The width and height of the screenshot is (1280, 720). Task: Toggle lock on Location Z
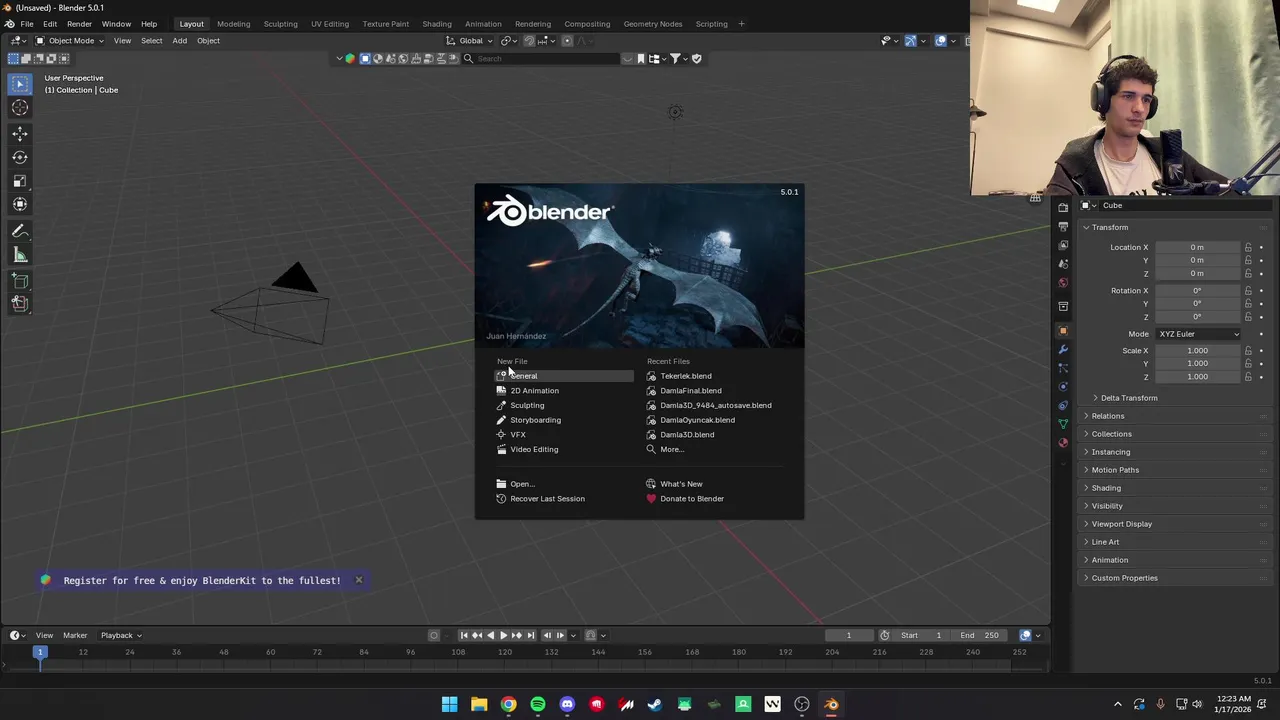[1248, 273]
